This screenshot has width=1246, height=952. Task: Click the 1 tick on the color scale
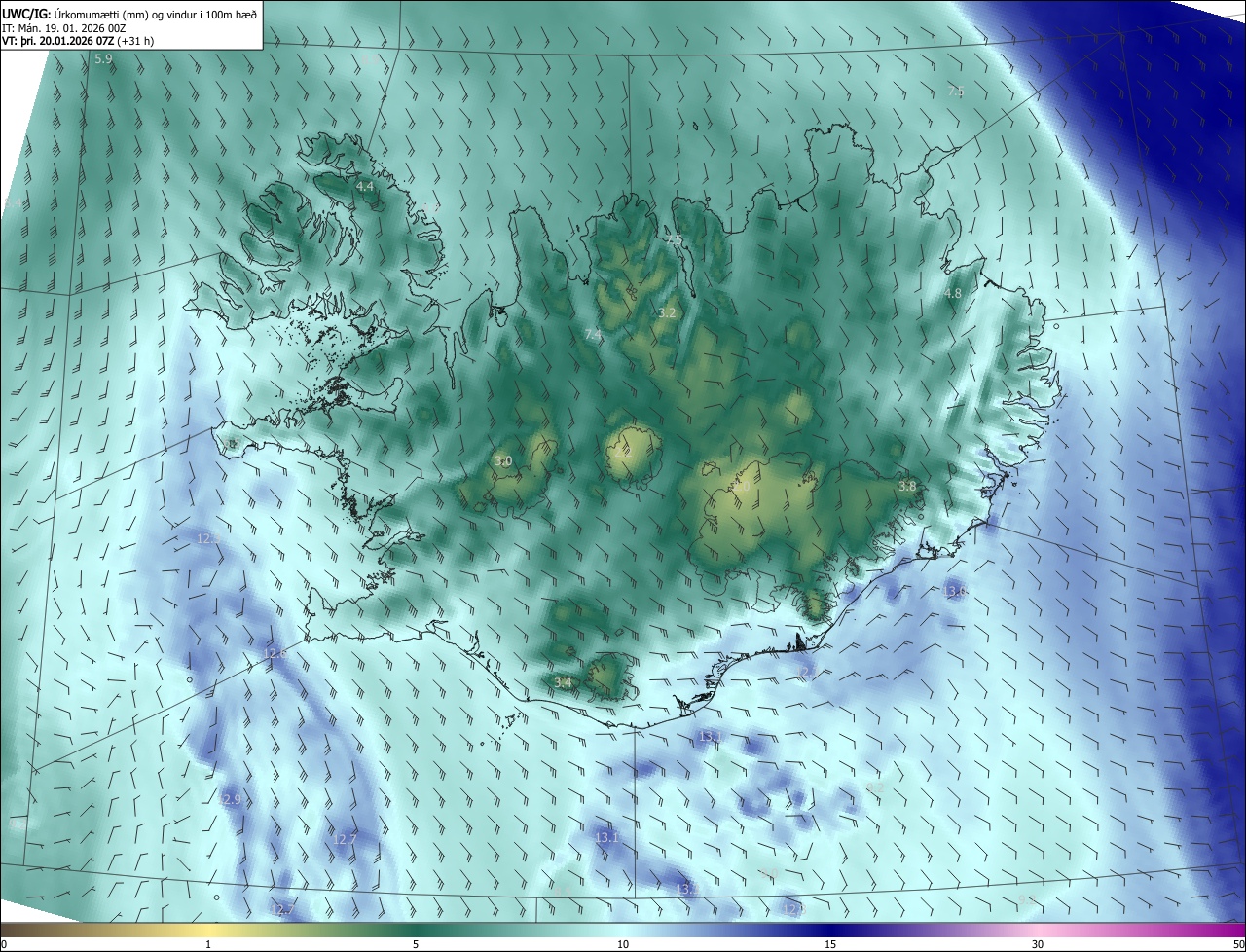(x=208, y=944)
